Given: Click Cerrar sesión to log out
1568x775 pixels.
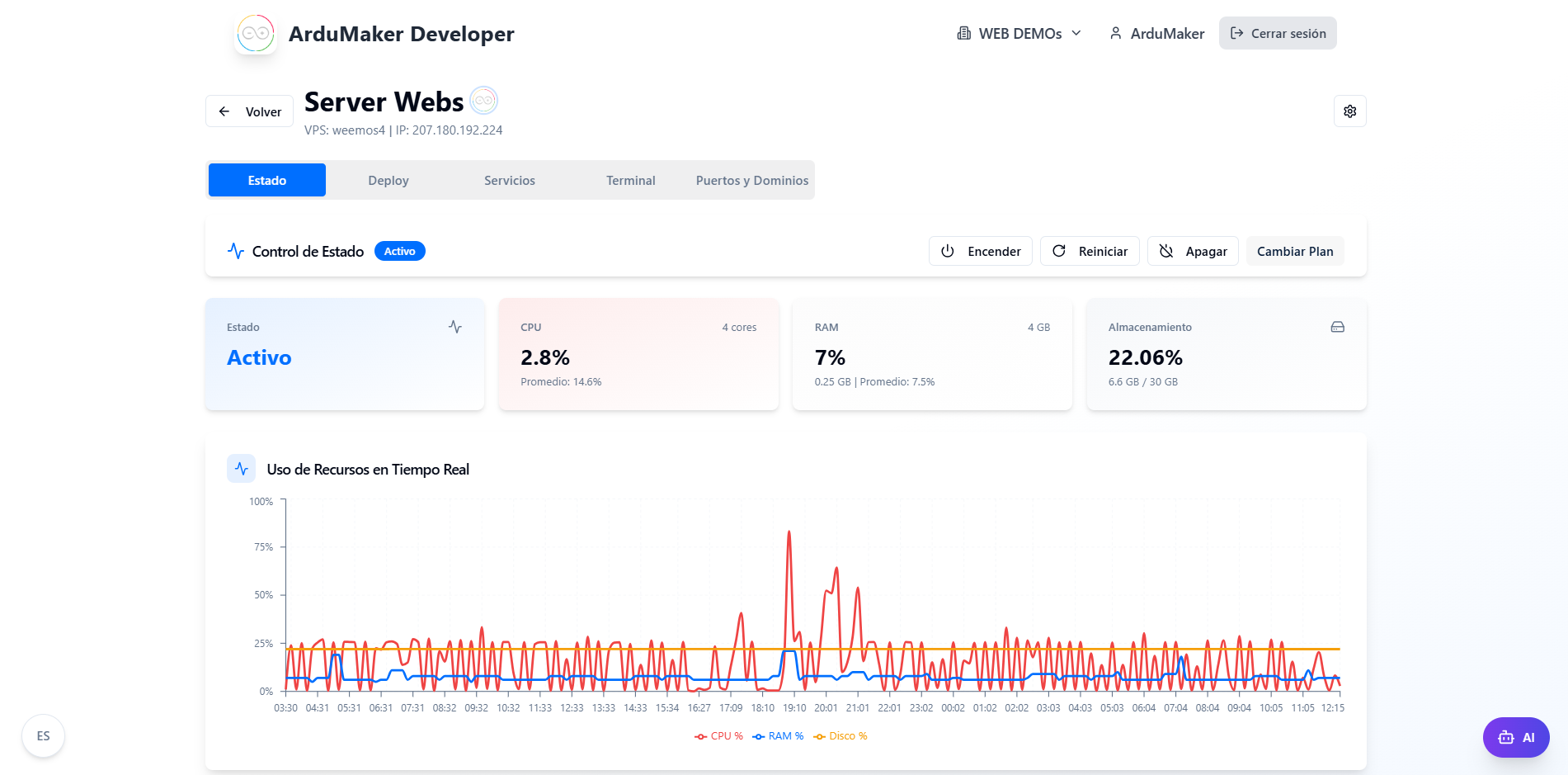Looking at the screenshot, I should point(1278,33).
